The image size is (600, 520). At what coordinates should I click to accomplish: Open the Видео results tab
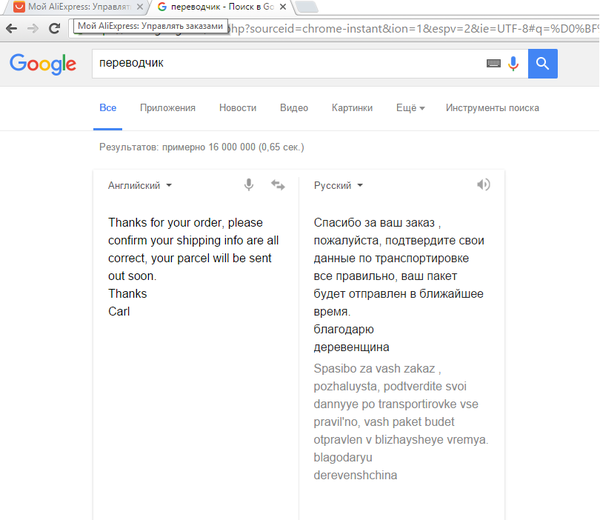coord(294,108)
